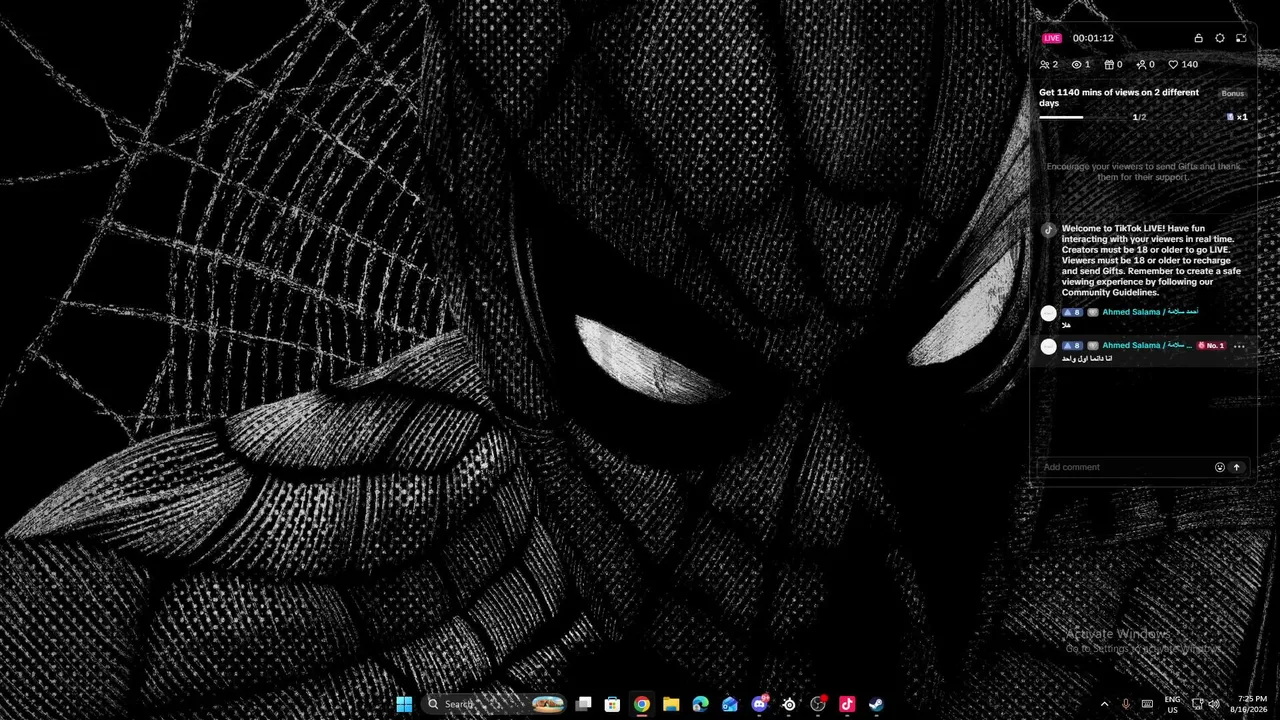Focus the Add comment field

point(1124,467)
